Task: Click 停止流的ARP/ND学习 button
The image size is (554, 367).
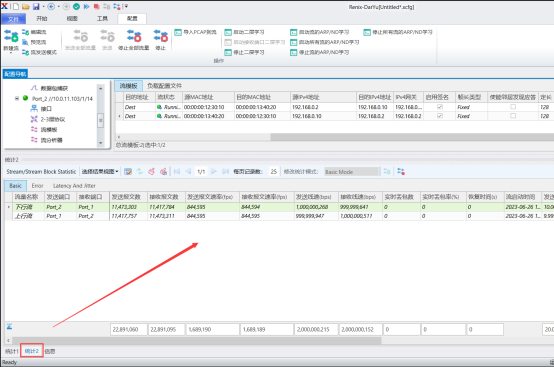Action: pyautogui.click(x=320, y=52)
